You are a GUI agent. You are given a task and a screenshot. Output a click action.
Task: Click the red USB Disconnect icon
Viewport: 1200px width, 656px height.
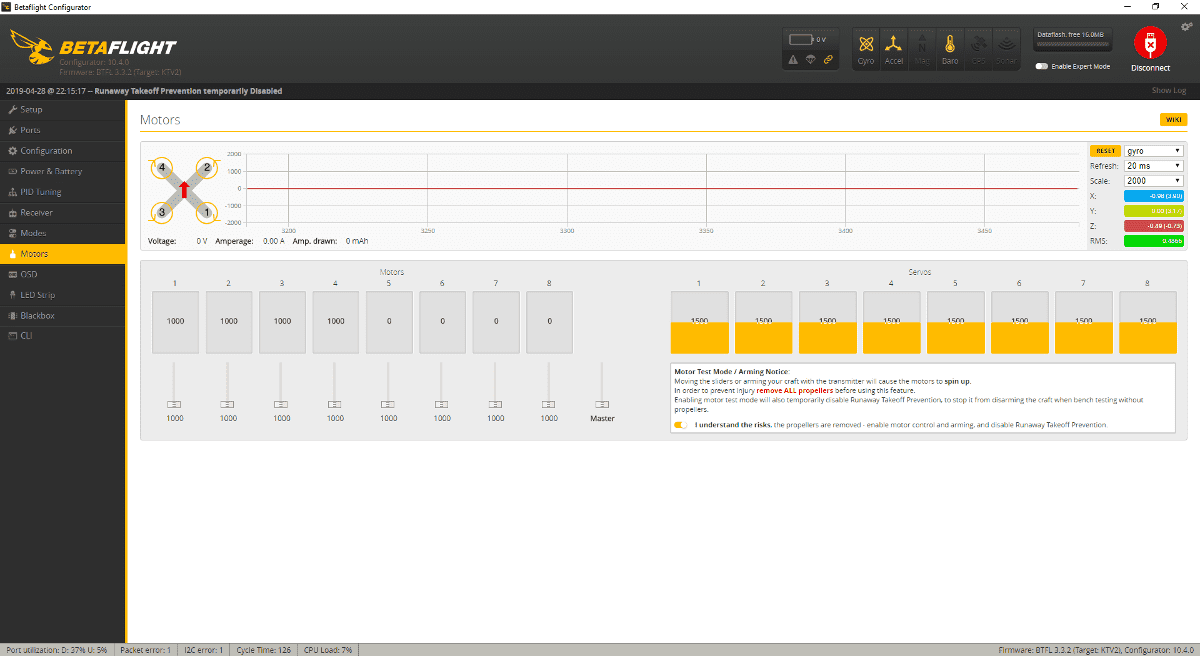(1150, 43)
